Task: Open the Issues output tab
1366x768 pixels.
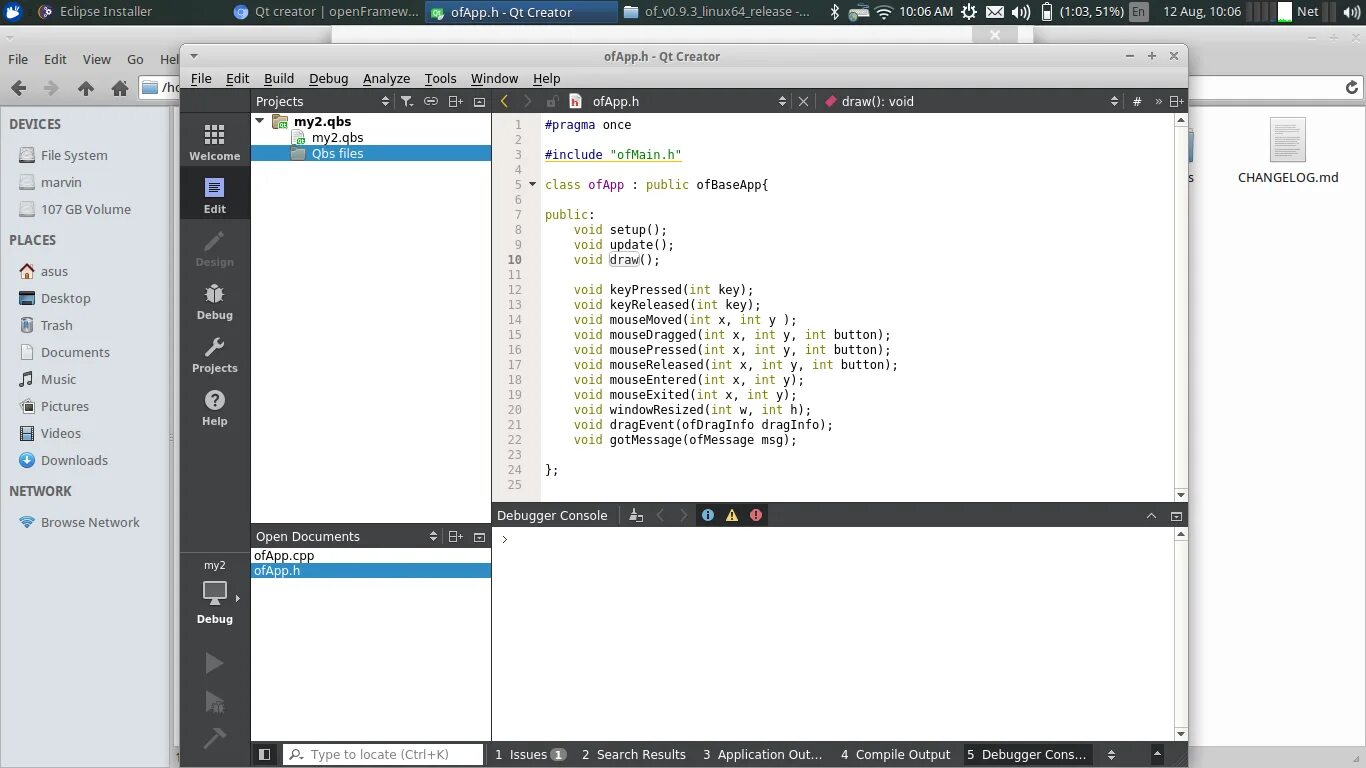Action: (530, 754)
